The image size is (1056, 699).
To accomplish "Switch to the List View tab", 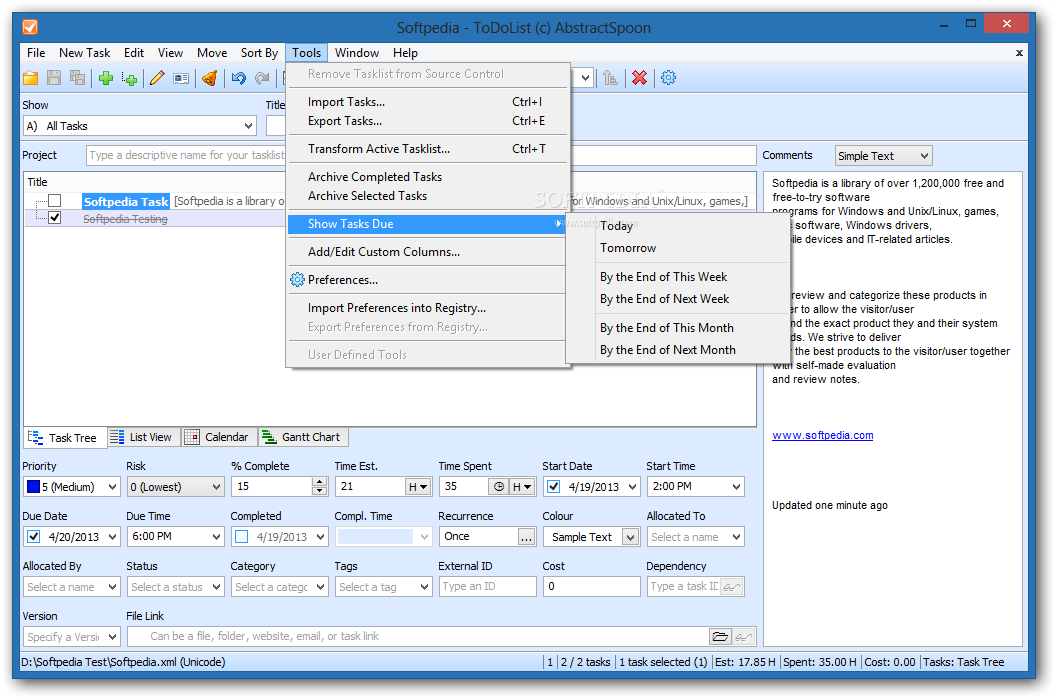I will point(143,437).
